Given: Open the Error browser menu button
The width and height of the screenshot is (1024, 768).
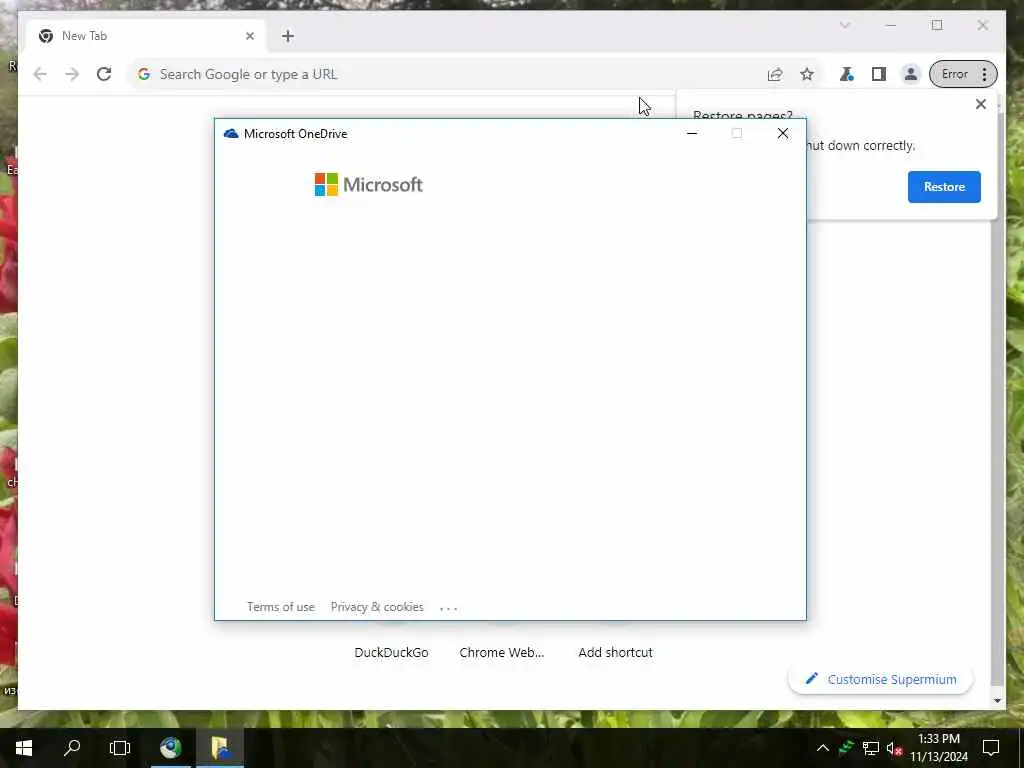Looking at the screenshot, I should click(963, 74).
